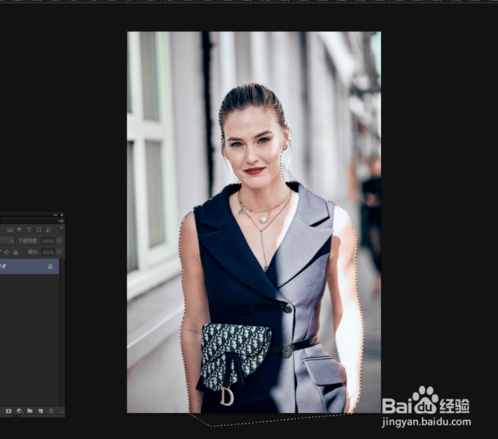Select the highlighted background layer row
The height and width of the screenshot is (439, 498).
[x=29, y=267]
